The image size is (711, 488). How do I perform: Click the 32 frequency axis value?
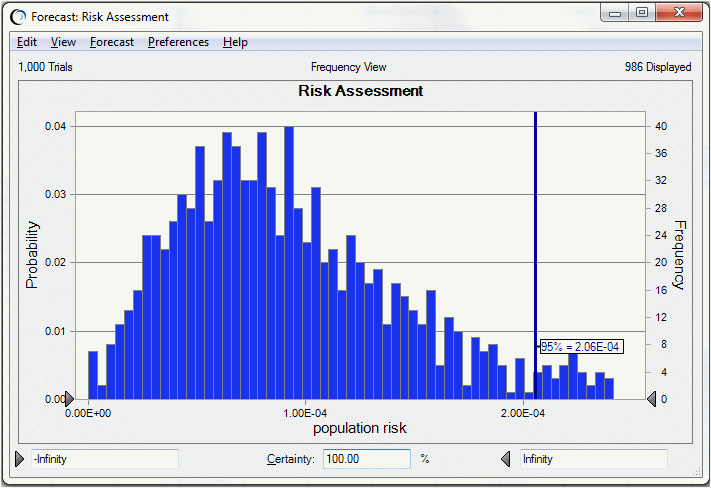(661, 181)
